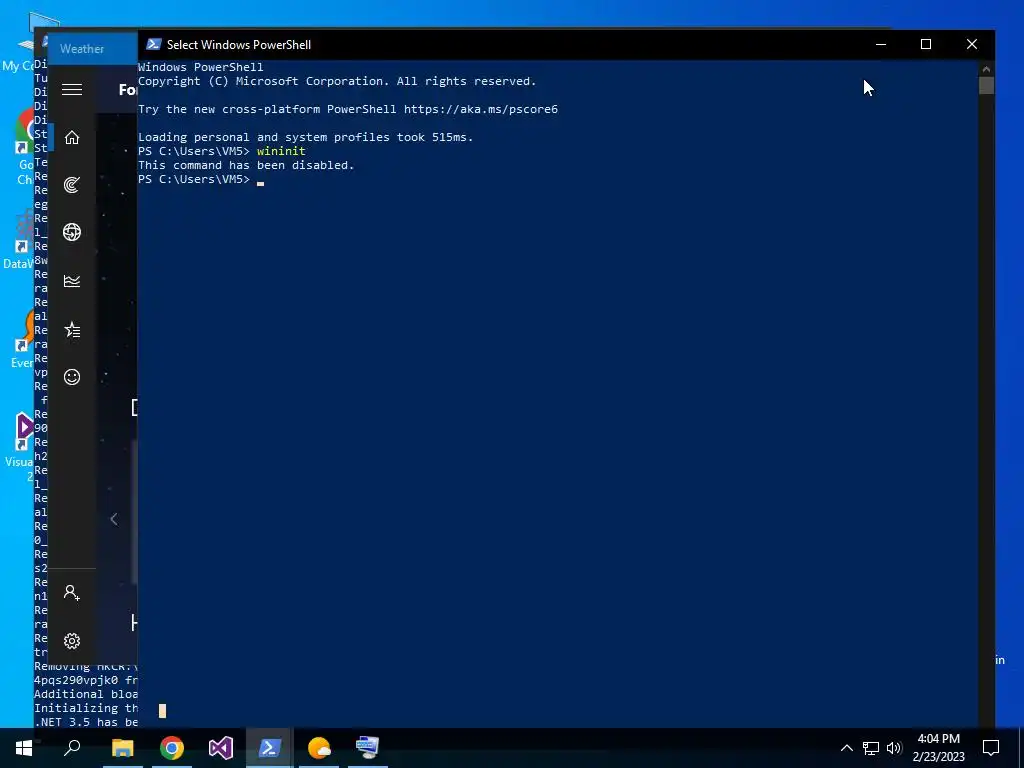Click 'This command has been disabled.' line

pos(246,165)
